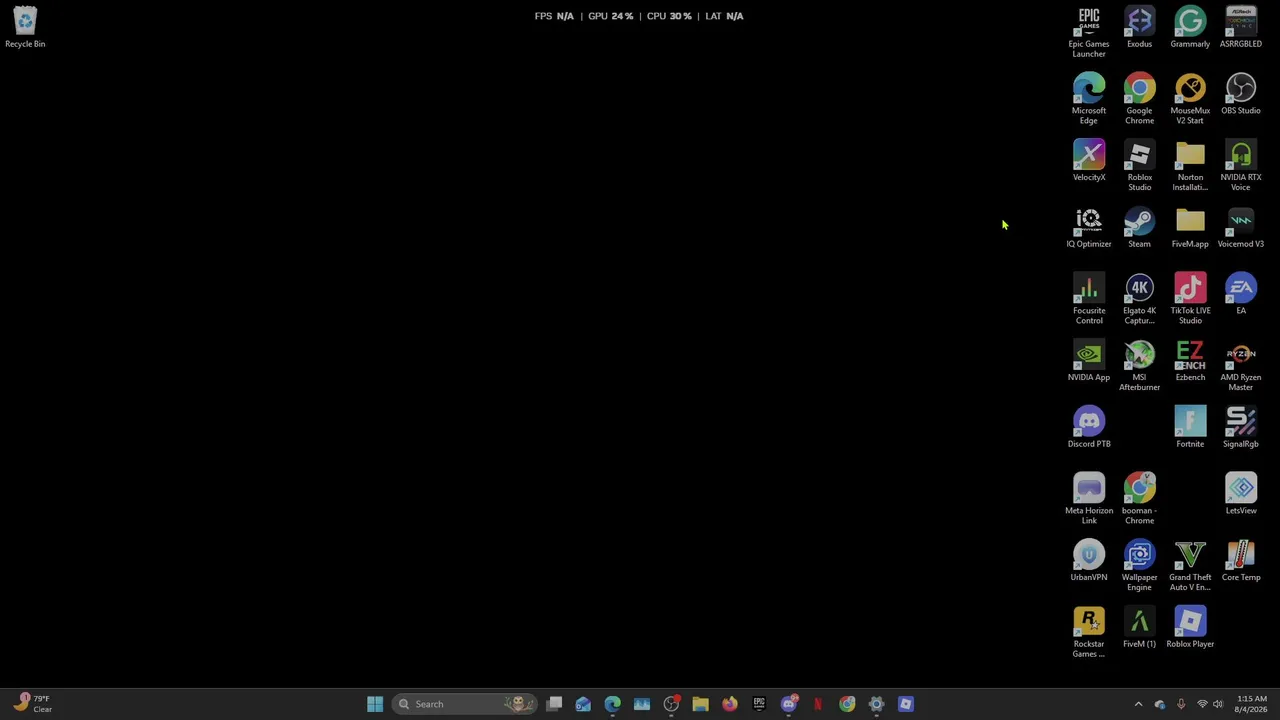Select the LetsView desktop shortcut

(x=1241, y=495)
